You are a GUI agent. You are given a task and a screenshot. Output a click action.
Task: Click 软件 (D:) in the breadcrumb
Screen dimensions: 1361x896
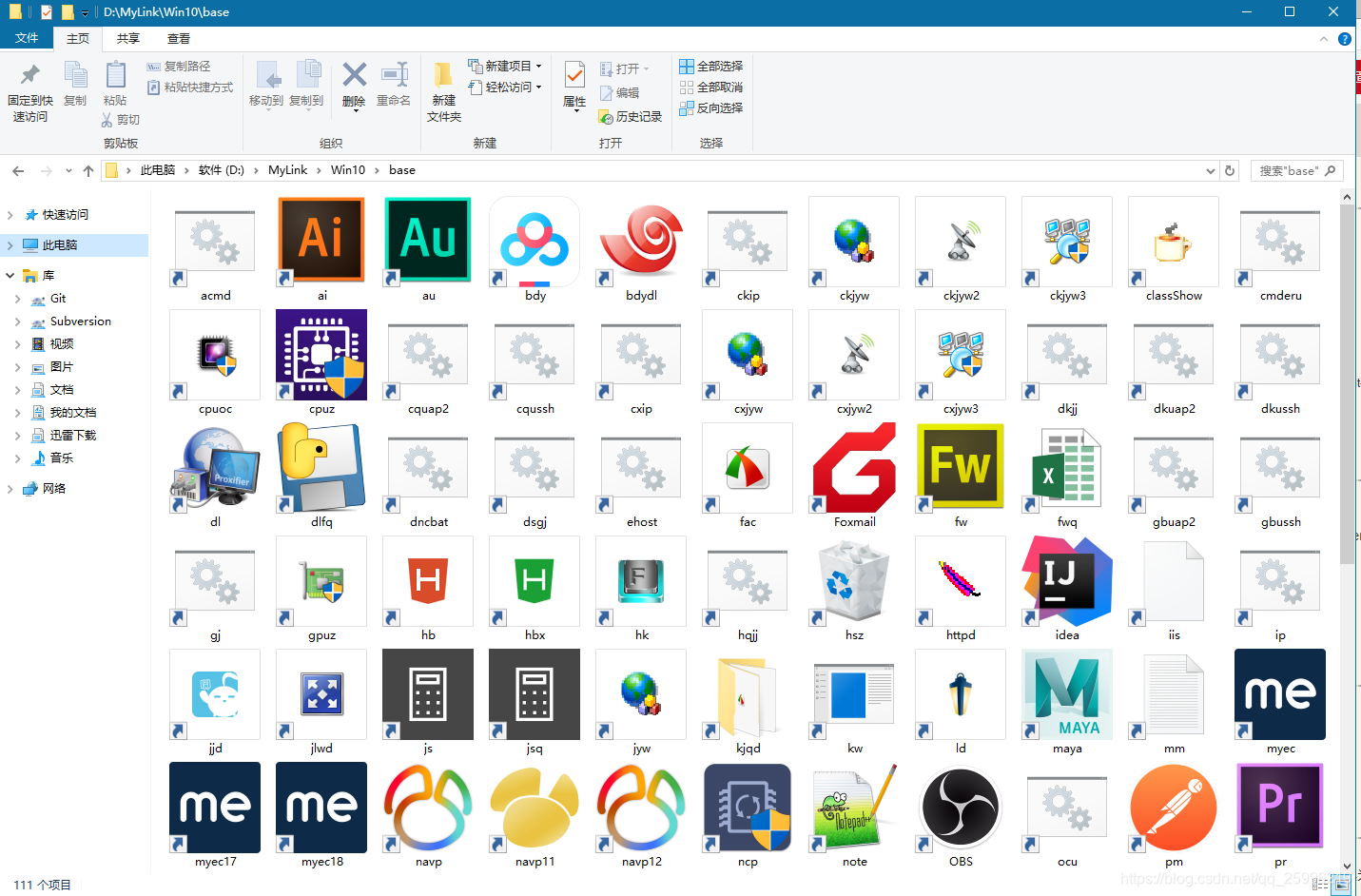(x=221, y=170)
